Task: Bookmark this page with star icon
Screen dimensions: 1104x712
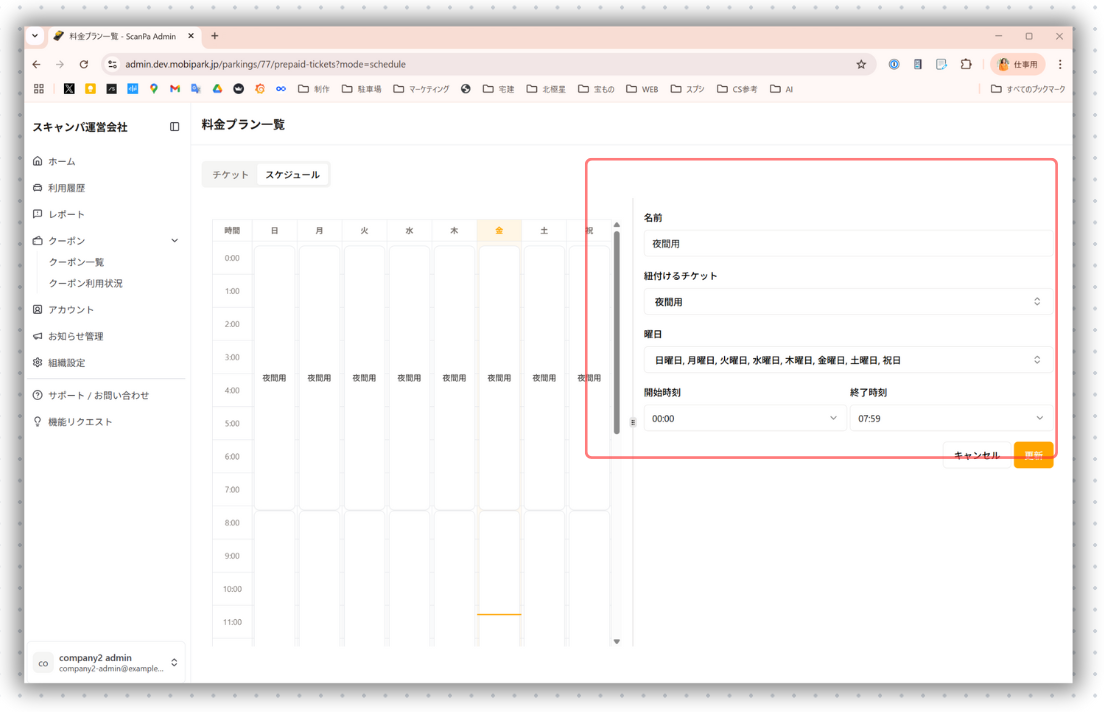Action: (861, 64)
